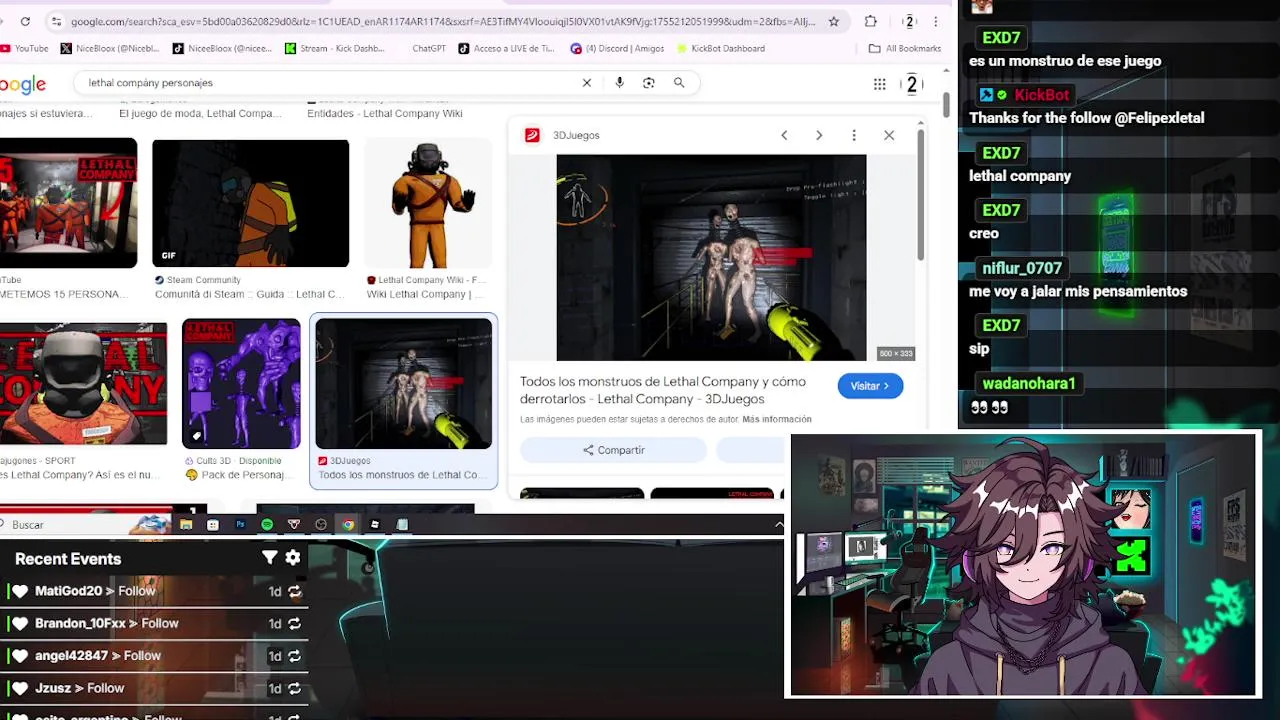Open the All Bookmarks folder
Screen dimensions: 1280x720
pyautogui.click(x=905, y=48)
